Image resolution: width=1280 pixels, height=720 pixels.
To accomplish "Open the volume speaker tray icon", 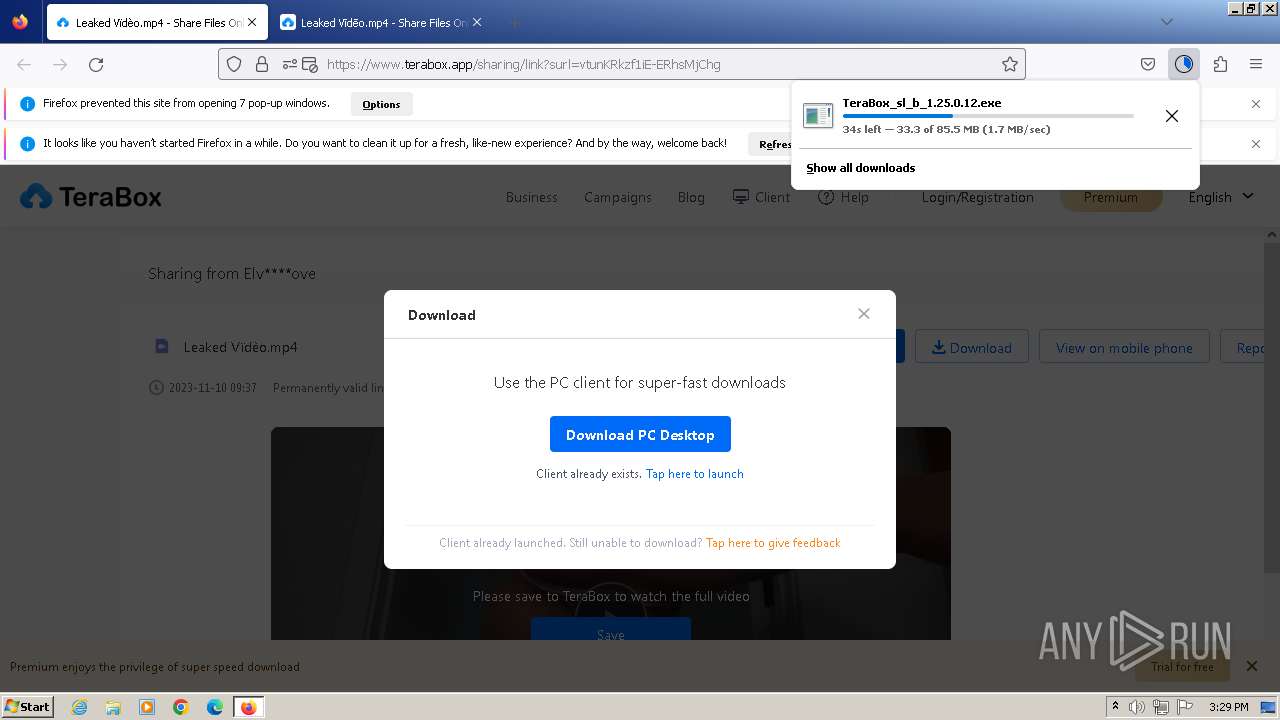I will click(1137, 707).
